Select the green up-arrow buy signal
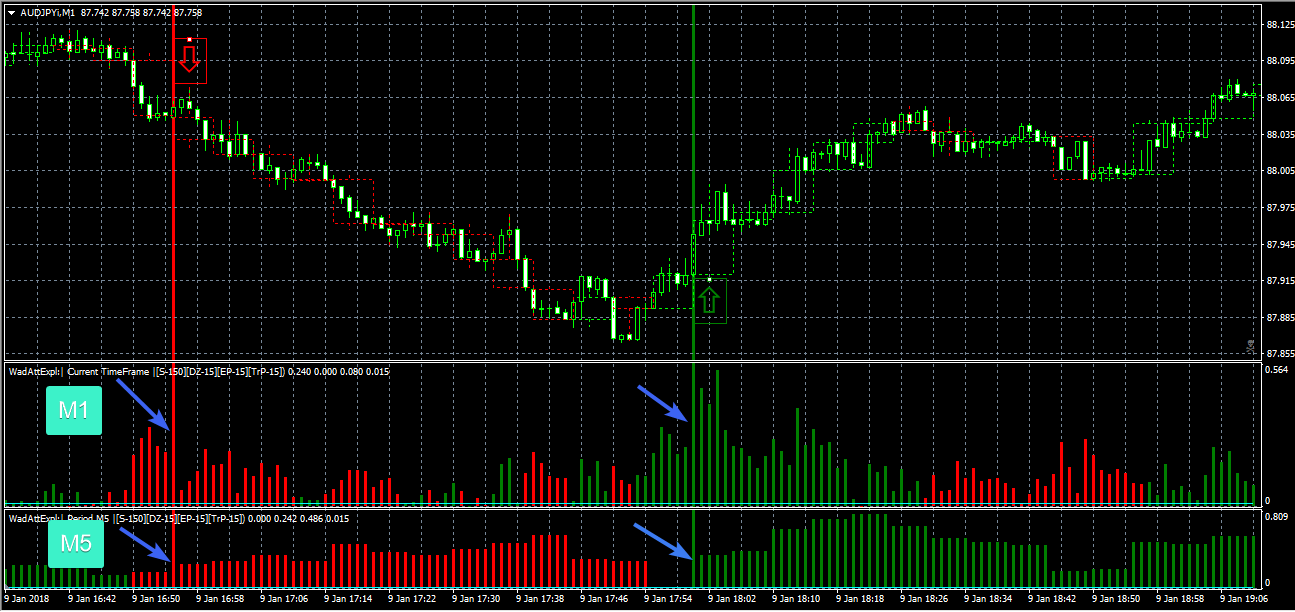The height and width of the screenshot is (612, 1295). (x=709, y=299)
